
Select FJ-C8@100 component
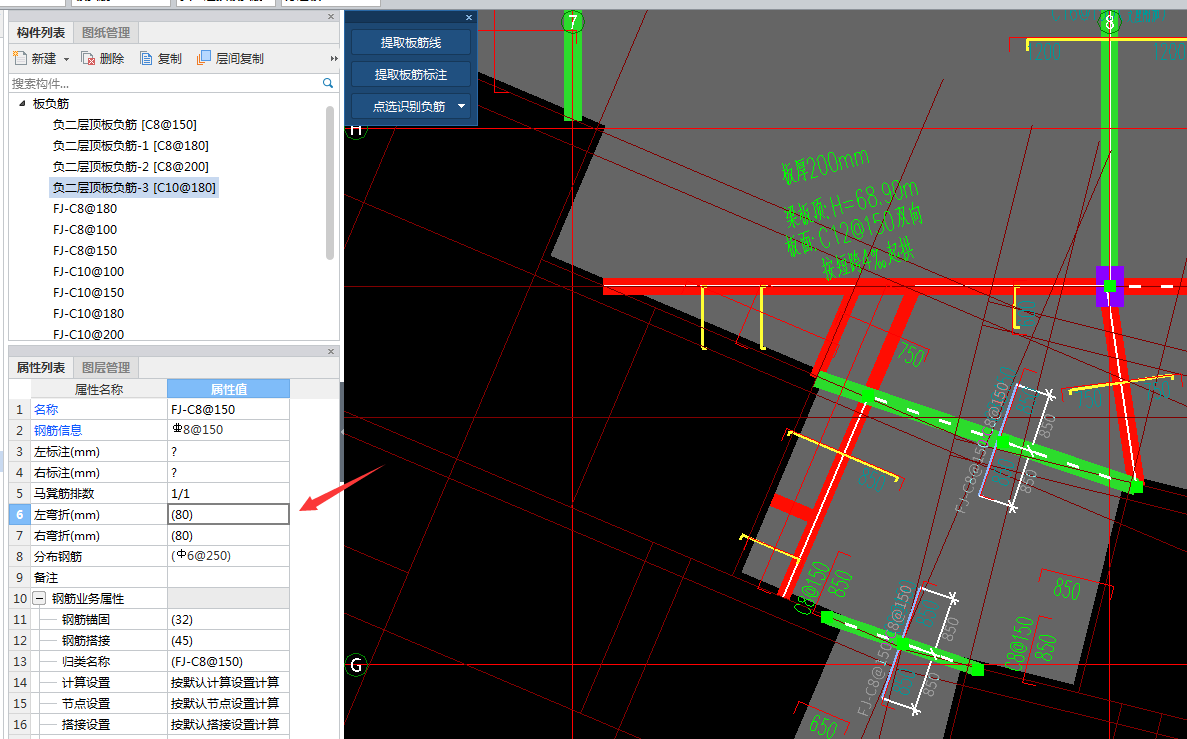point(85,229)
